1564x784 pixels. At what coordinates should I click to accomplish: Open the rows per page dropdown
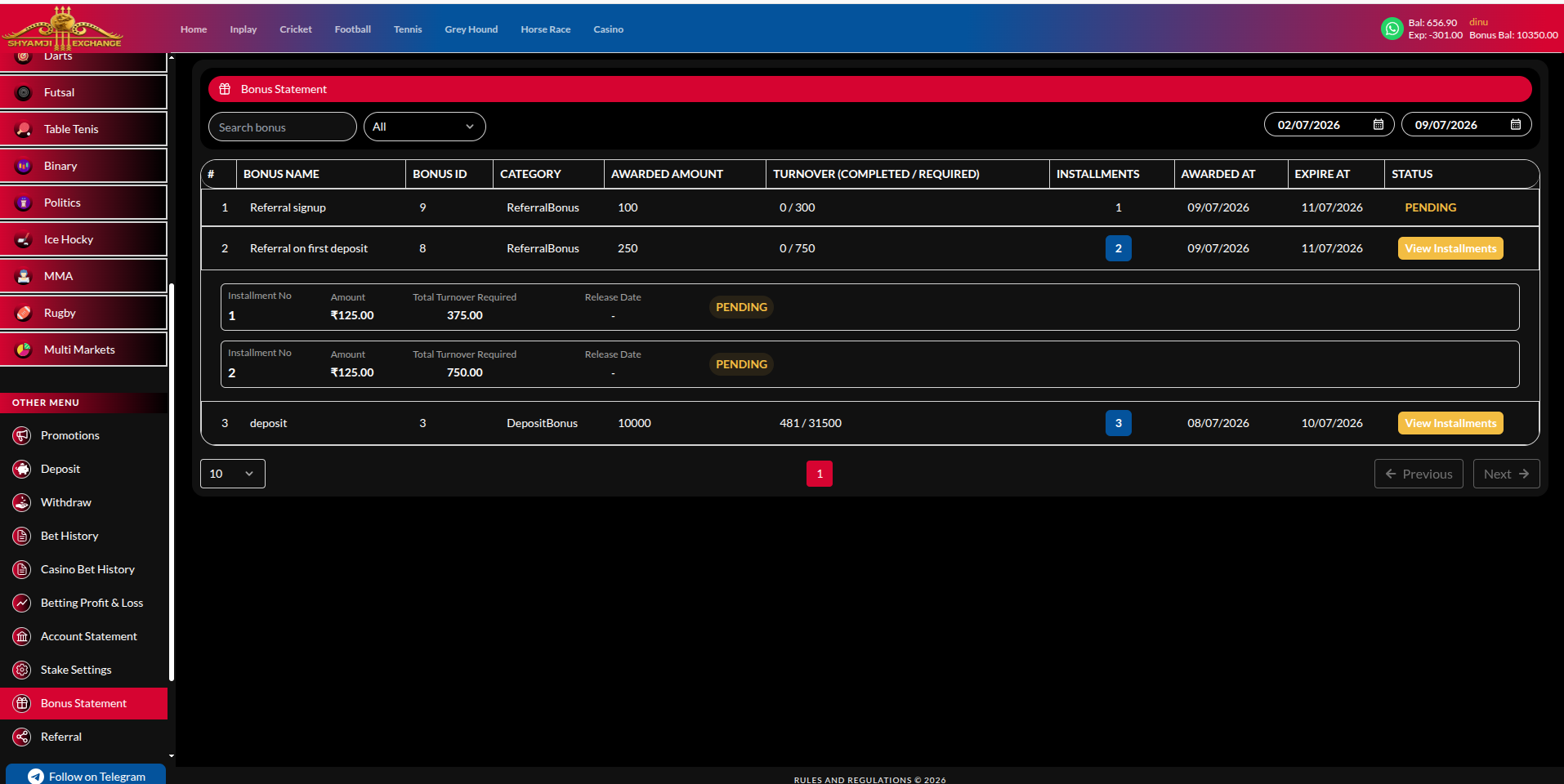tap(232, 474)
